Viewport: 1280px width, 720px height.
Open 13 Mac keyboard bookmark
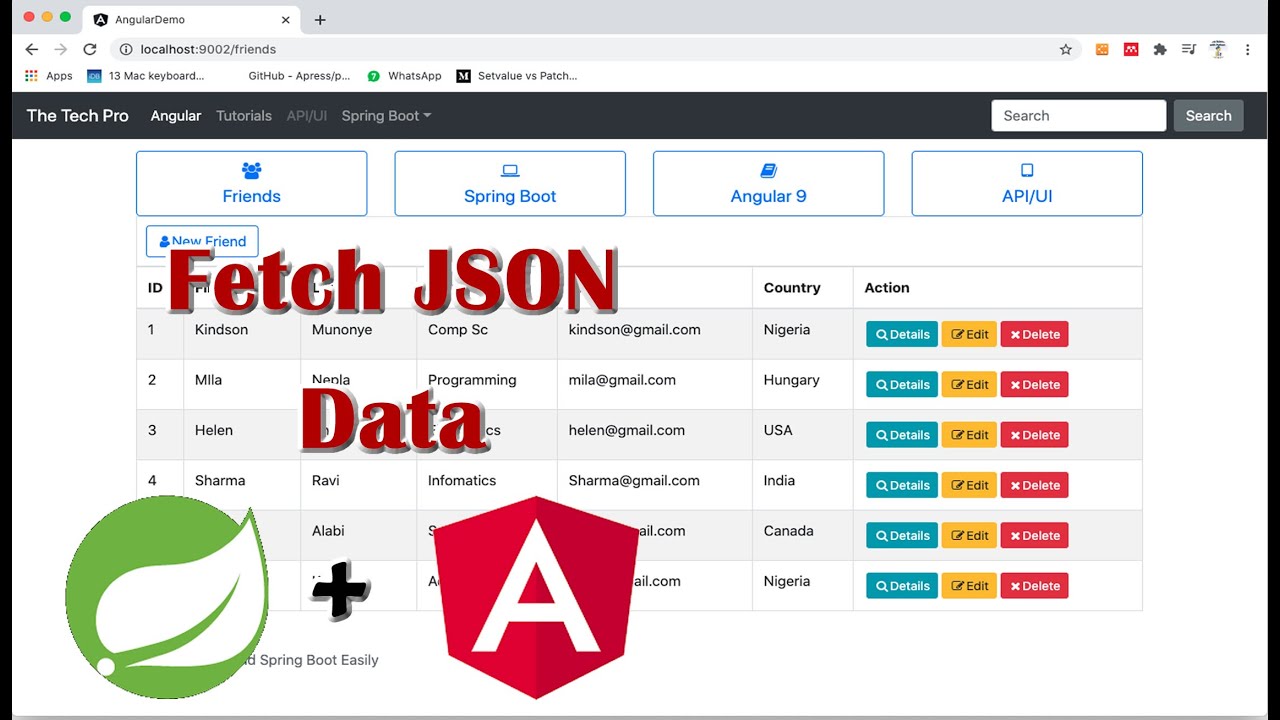146,76
